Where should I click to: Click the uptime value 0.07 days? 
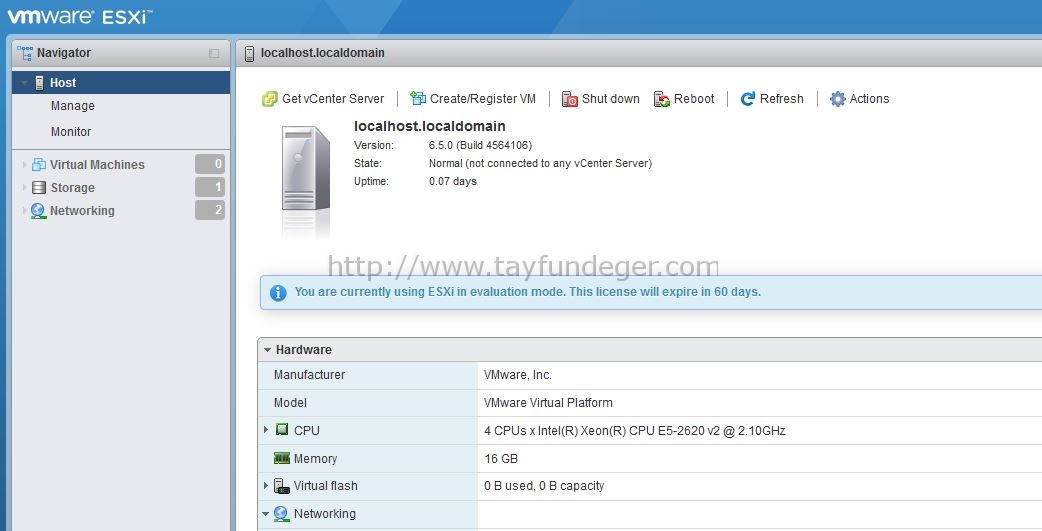coord(453,181)
